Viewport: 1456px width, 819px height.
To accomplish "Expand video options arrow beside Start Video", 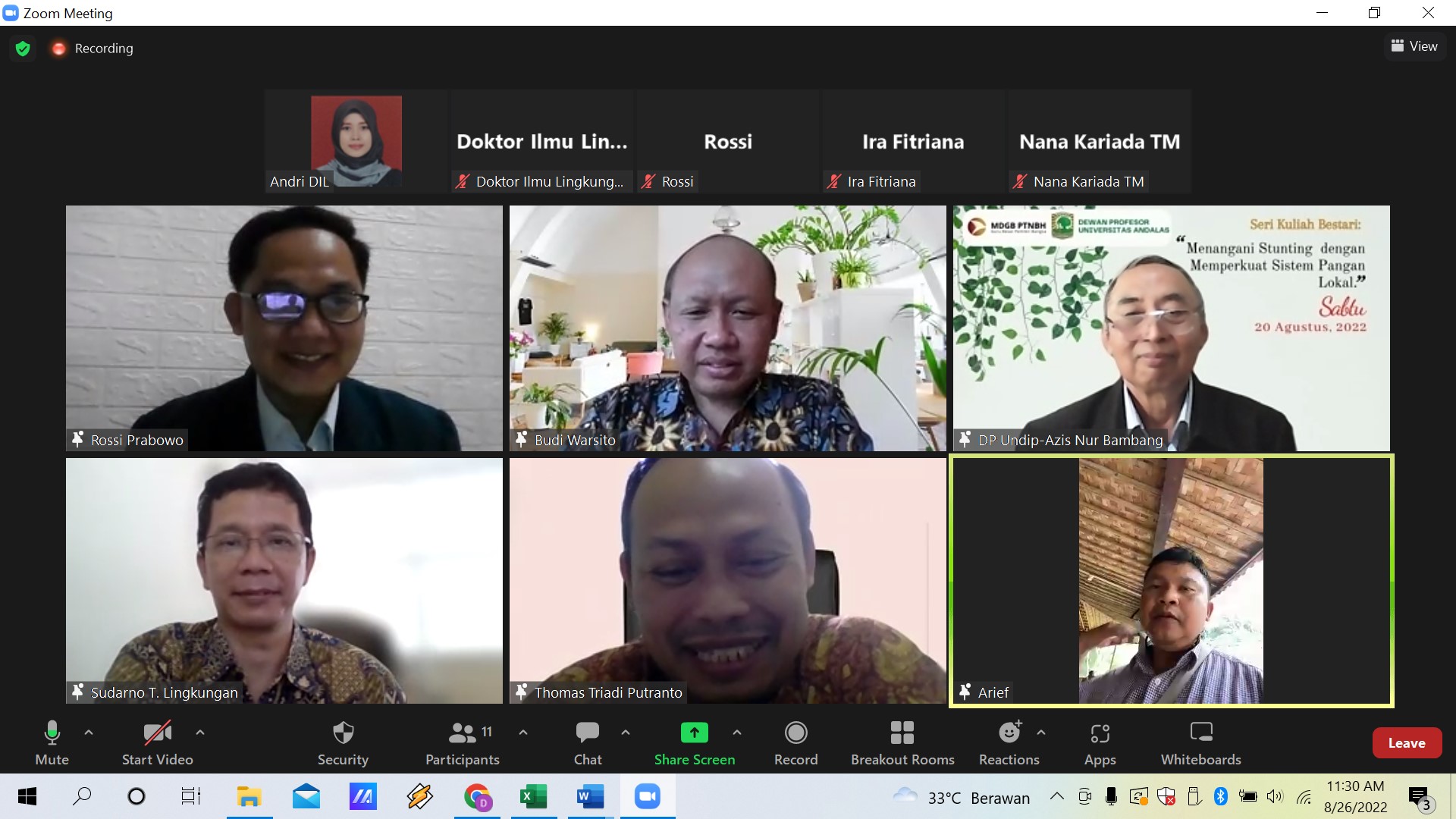I will tap(200, 733).
